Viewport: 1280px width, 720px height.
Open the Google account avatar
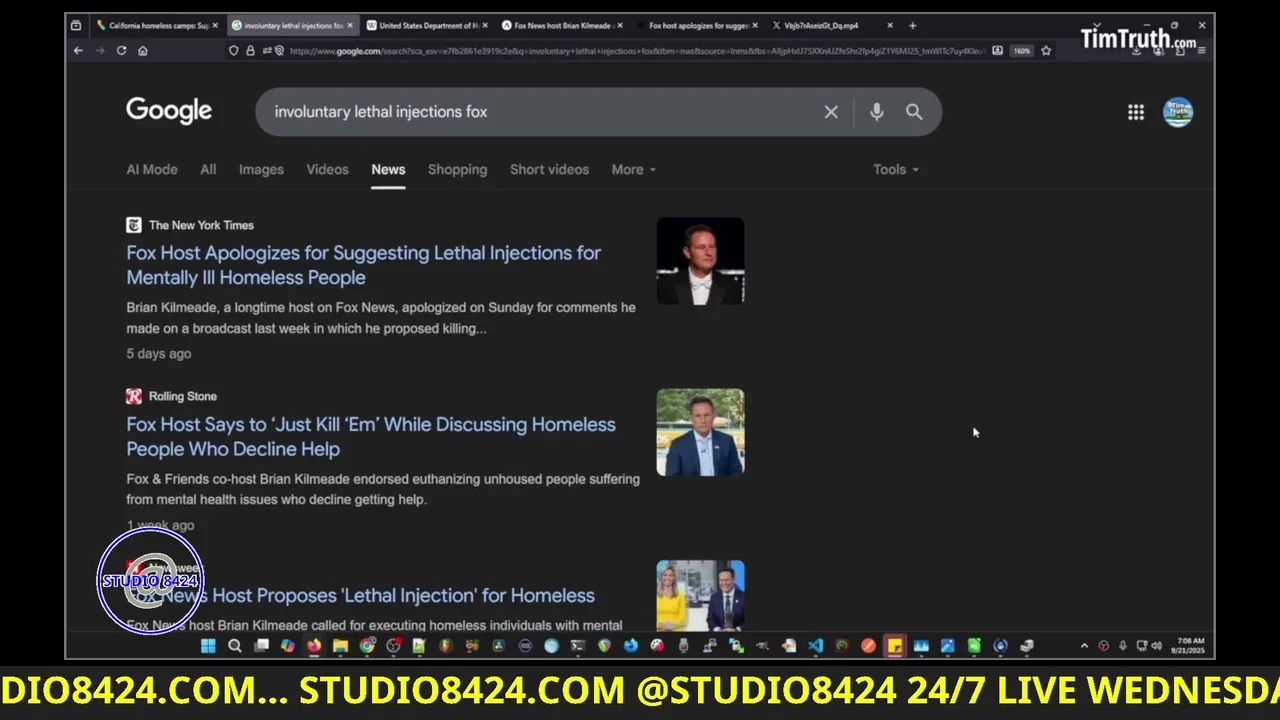[x=1178, y=112]
